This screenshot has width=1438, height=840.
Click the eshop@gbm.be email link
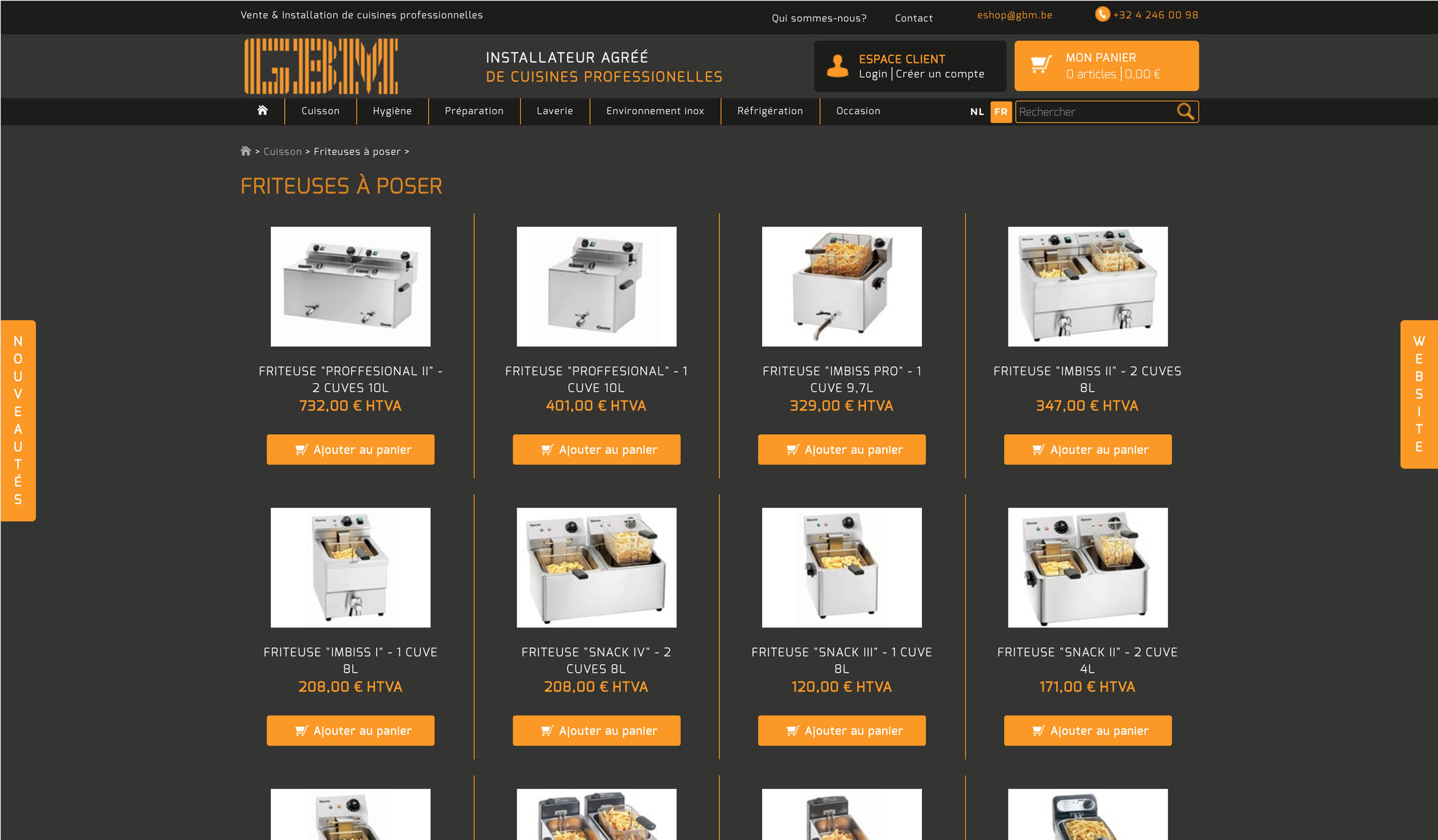(1014, 15)
